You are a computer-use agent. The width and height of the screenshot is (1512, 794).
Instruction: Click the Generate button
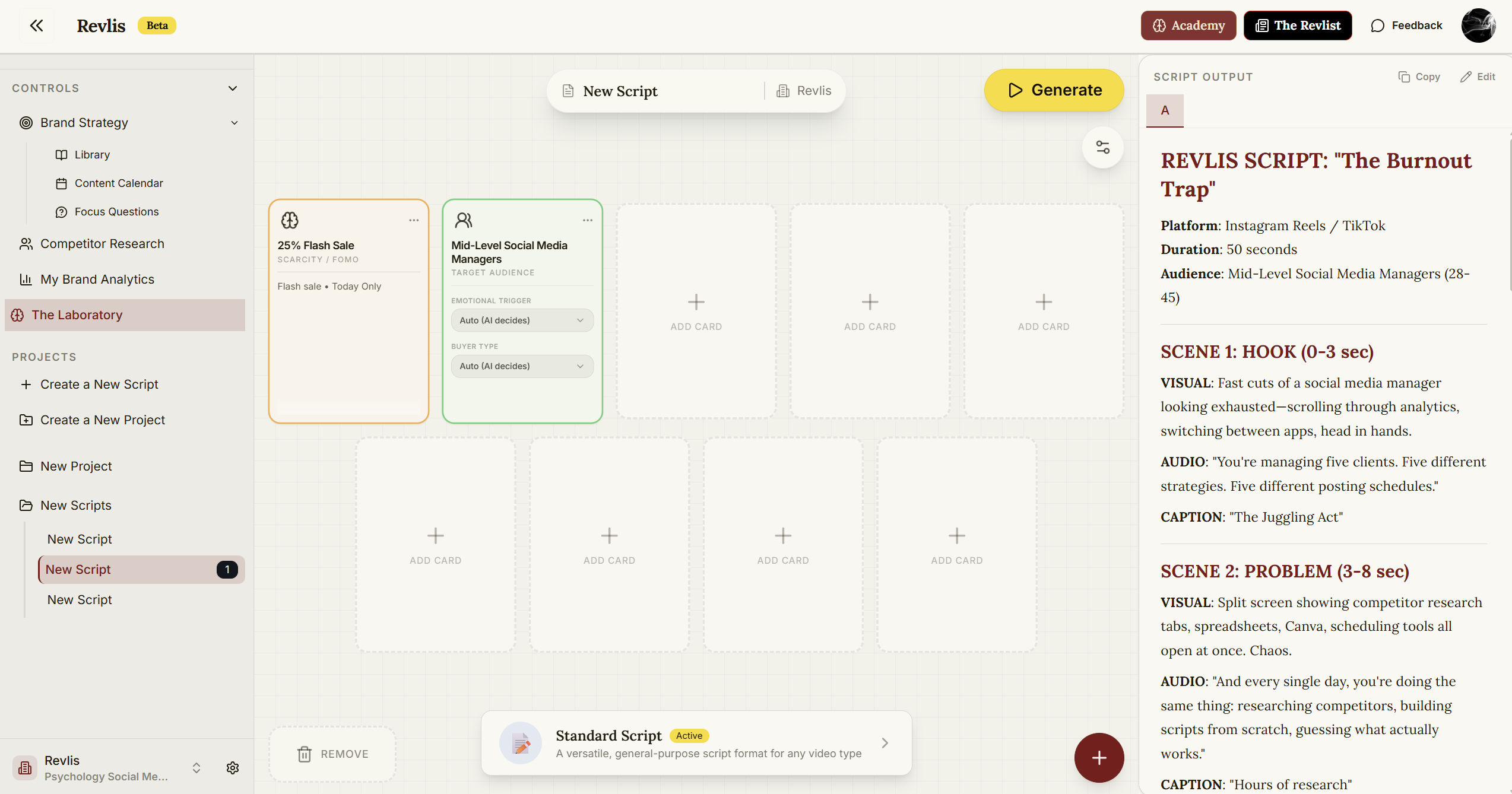1054,90
